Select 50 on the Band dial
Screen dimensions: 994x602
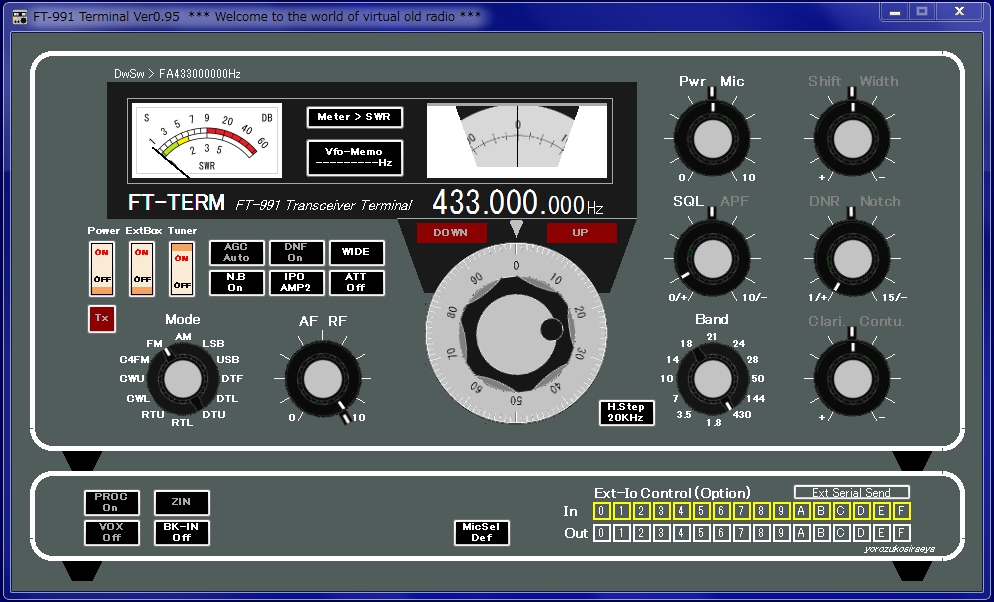pos(758,378)
